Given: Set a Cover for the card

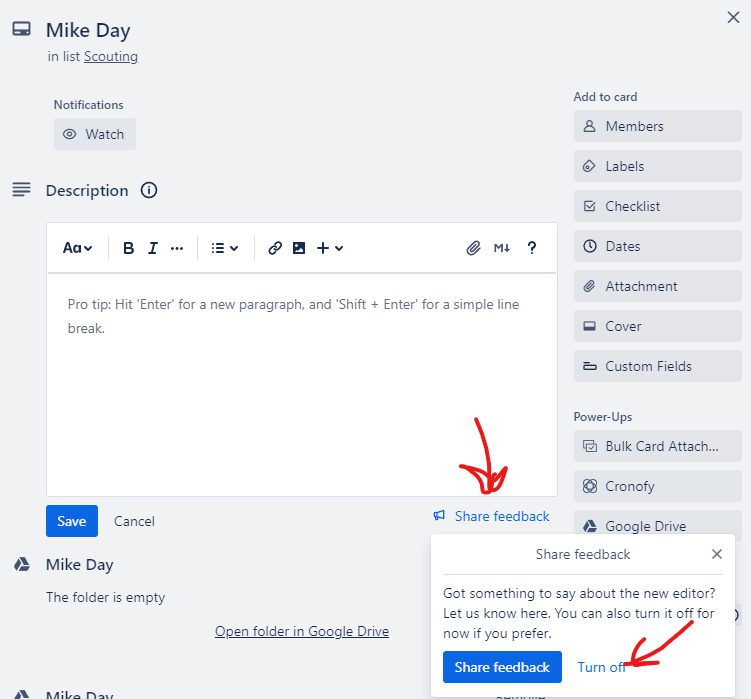Looking at the screenshot, I should click(658, 326).
